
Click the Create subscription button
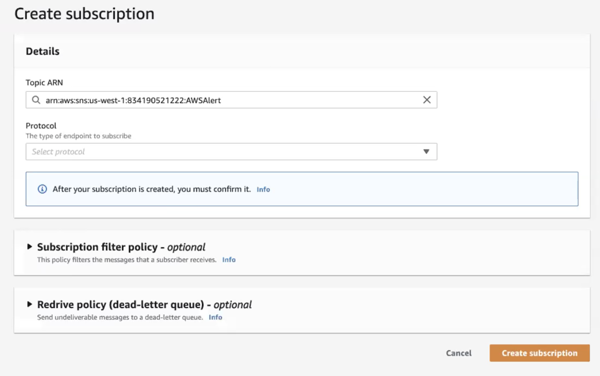(540, 353)
